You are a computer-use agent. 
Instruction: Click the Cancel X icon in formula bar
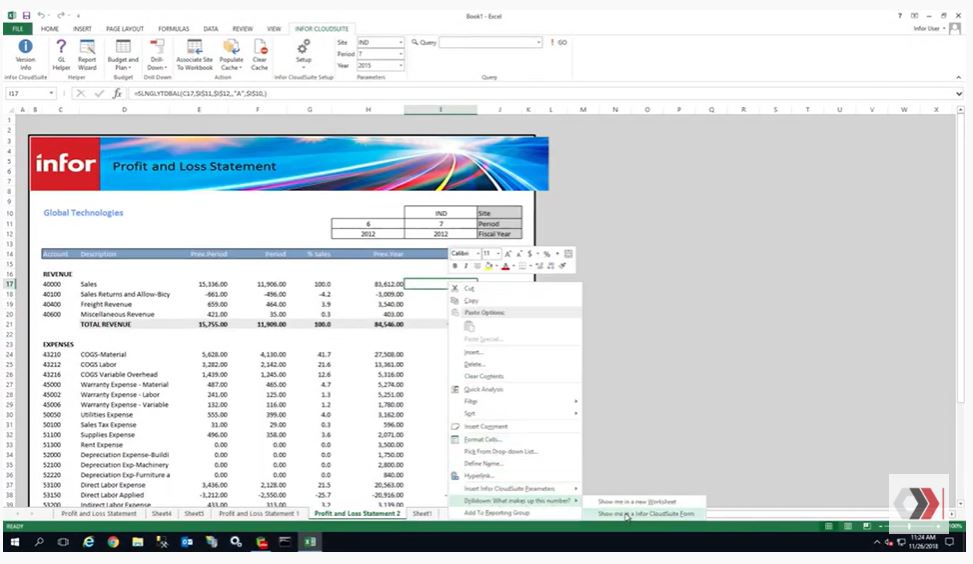click(80, 94)
